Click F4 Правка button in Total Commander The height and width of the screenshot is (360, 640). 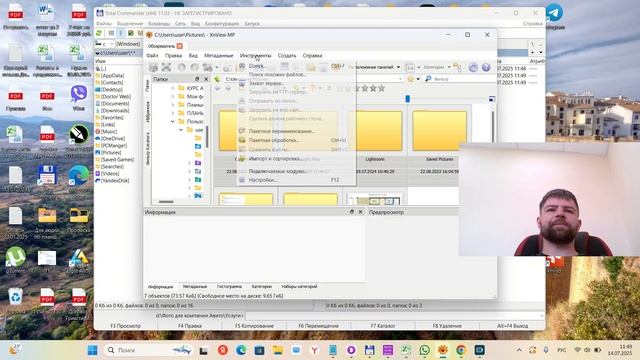[190, 326]
